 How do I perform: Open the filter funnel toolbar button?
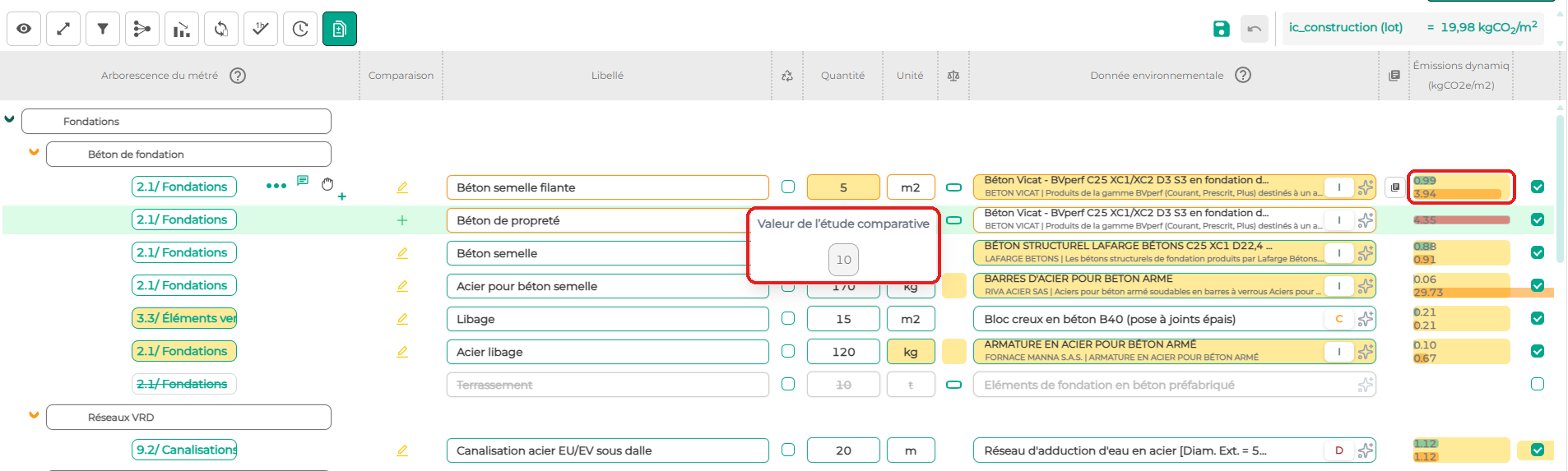[x=103, y=29]
